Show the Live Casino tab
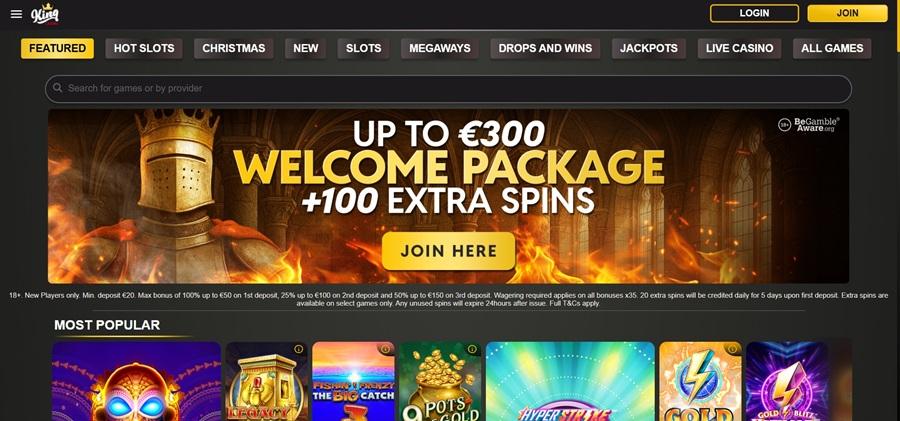Image resolution: width=900 pixels, height=421 pixels. [x=739, y=48]
